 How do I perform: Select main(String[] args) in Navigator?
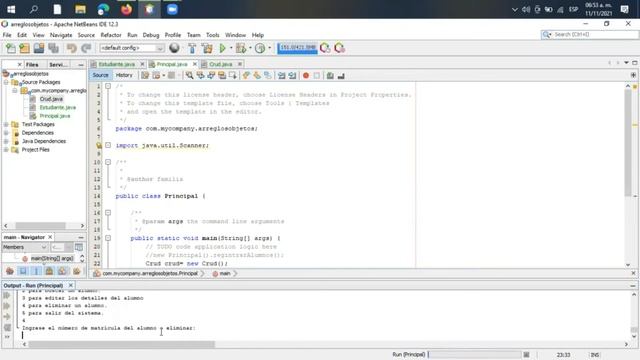coord(52,258)
